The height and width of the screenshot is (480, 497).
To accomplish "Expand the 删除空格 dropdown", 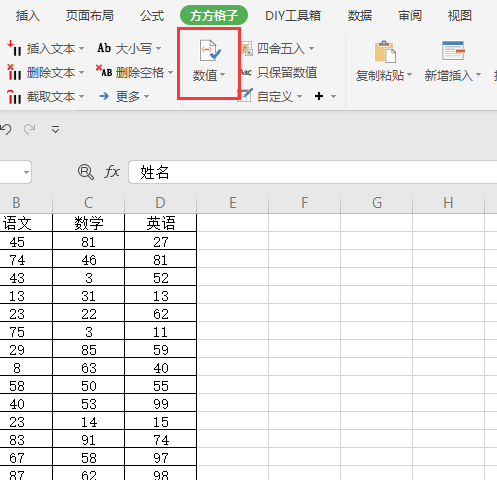I will click(x=170, y=72).
